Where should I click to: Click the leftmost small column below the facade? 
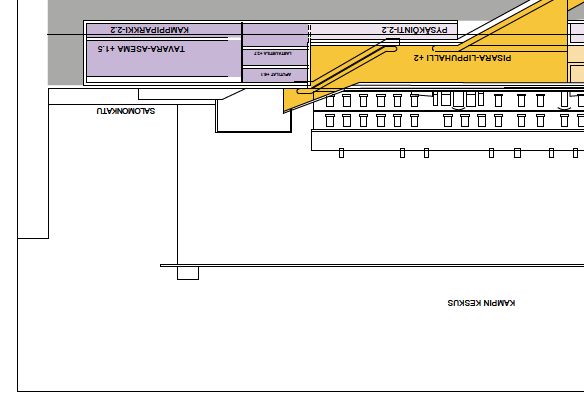tap(342, 153)
